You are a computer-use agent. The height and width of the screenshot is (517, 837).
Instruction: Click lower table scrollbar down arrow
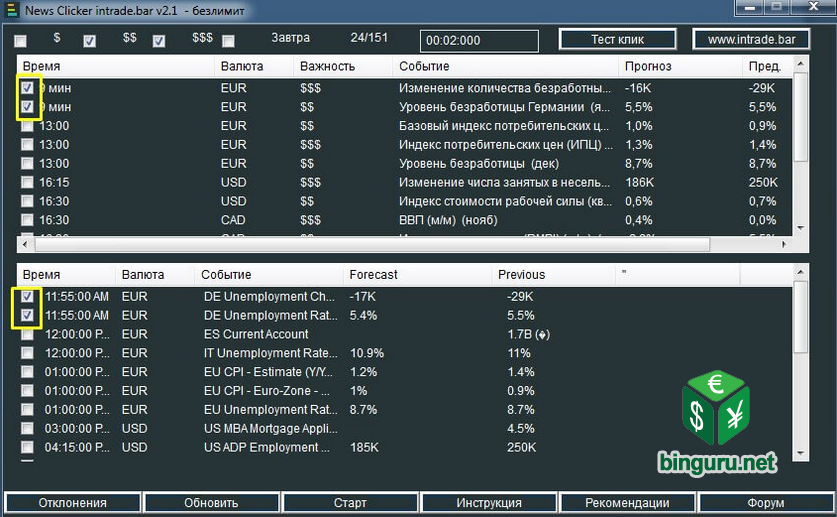point(800,454)
